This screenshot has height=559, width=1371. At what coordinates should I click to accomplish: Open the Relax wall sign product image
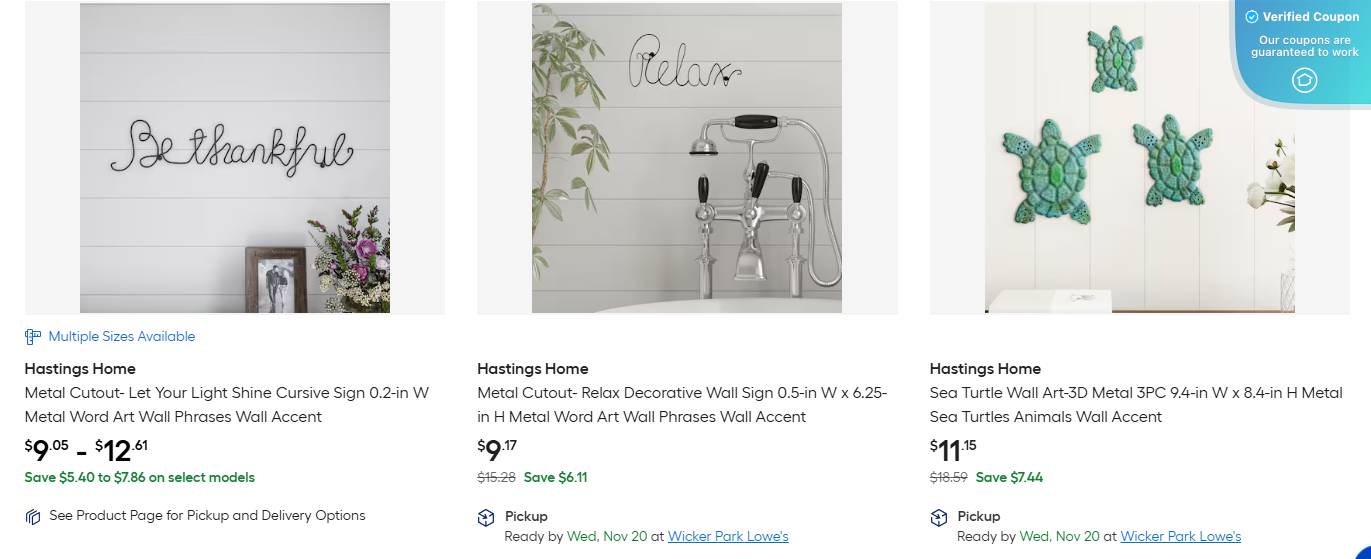687,158
